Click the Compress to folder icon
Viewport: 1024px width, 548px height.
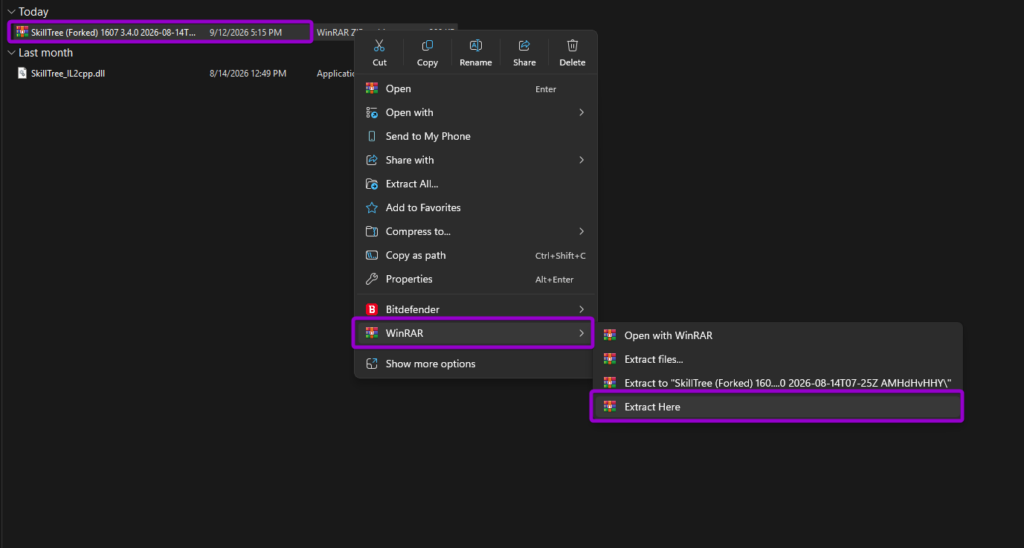point(372,231)
